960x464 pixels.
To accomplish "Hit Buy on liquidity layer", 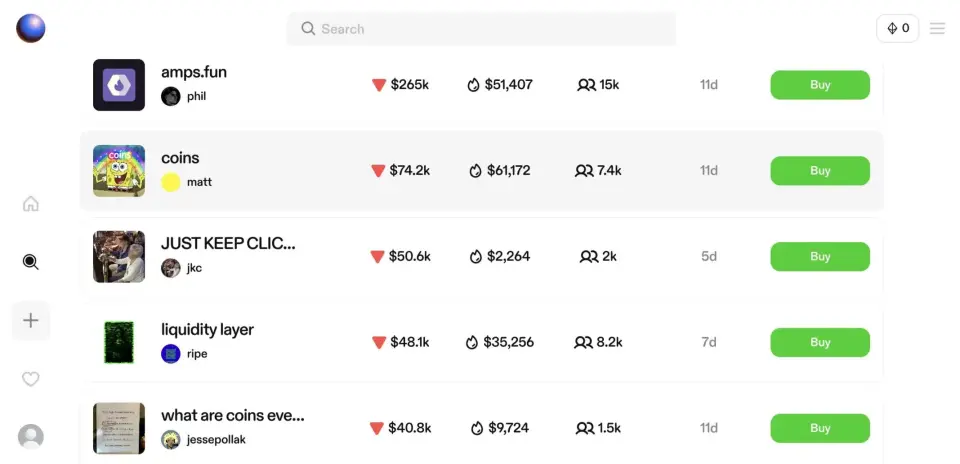I will click(x=819, y=343).
